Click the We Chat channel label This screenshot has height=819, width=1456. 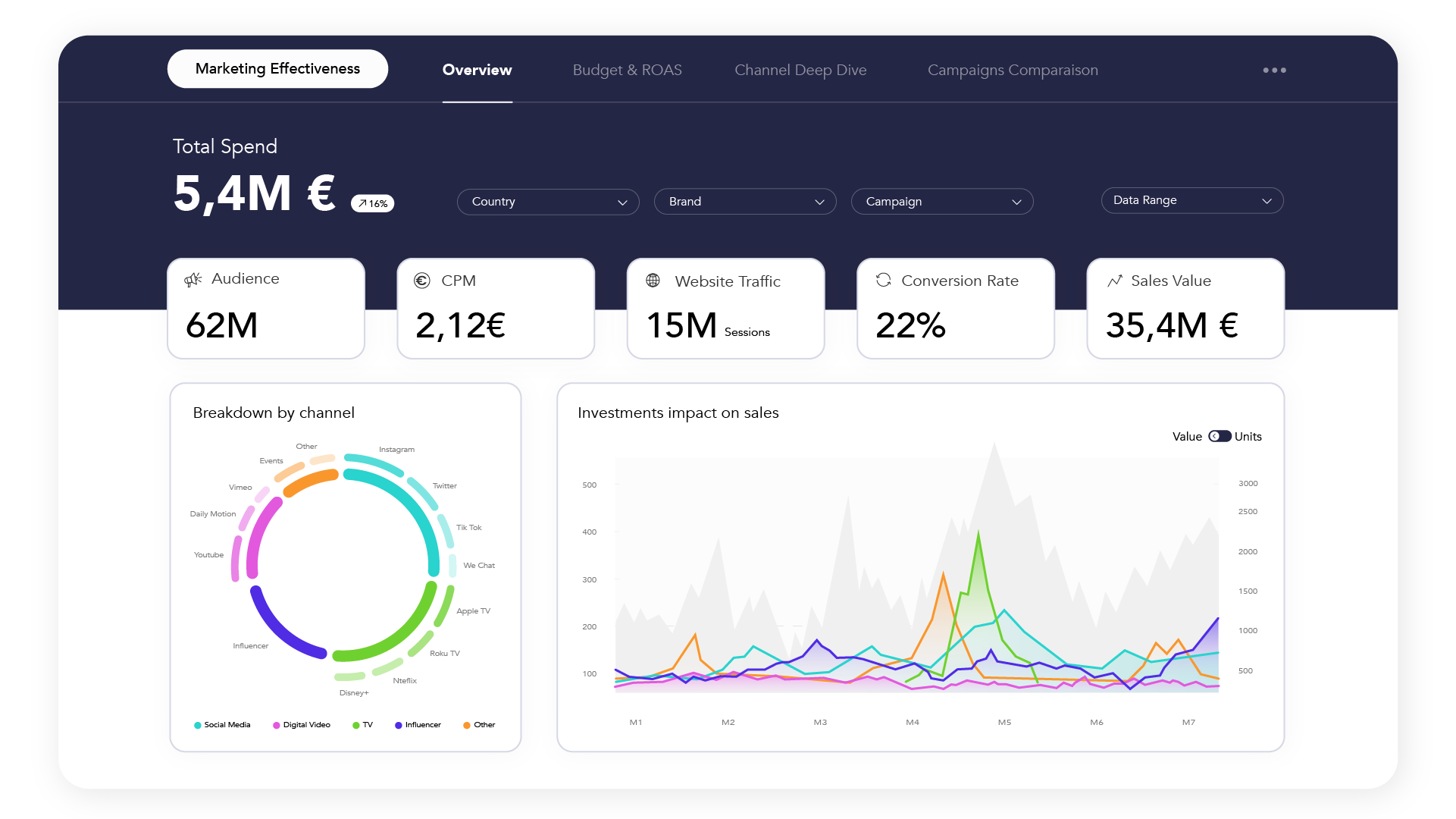pyautogui.click(x=479, y=566)
